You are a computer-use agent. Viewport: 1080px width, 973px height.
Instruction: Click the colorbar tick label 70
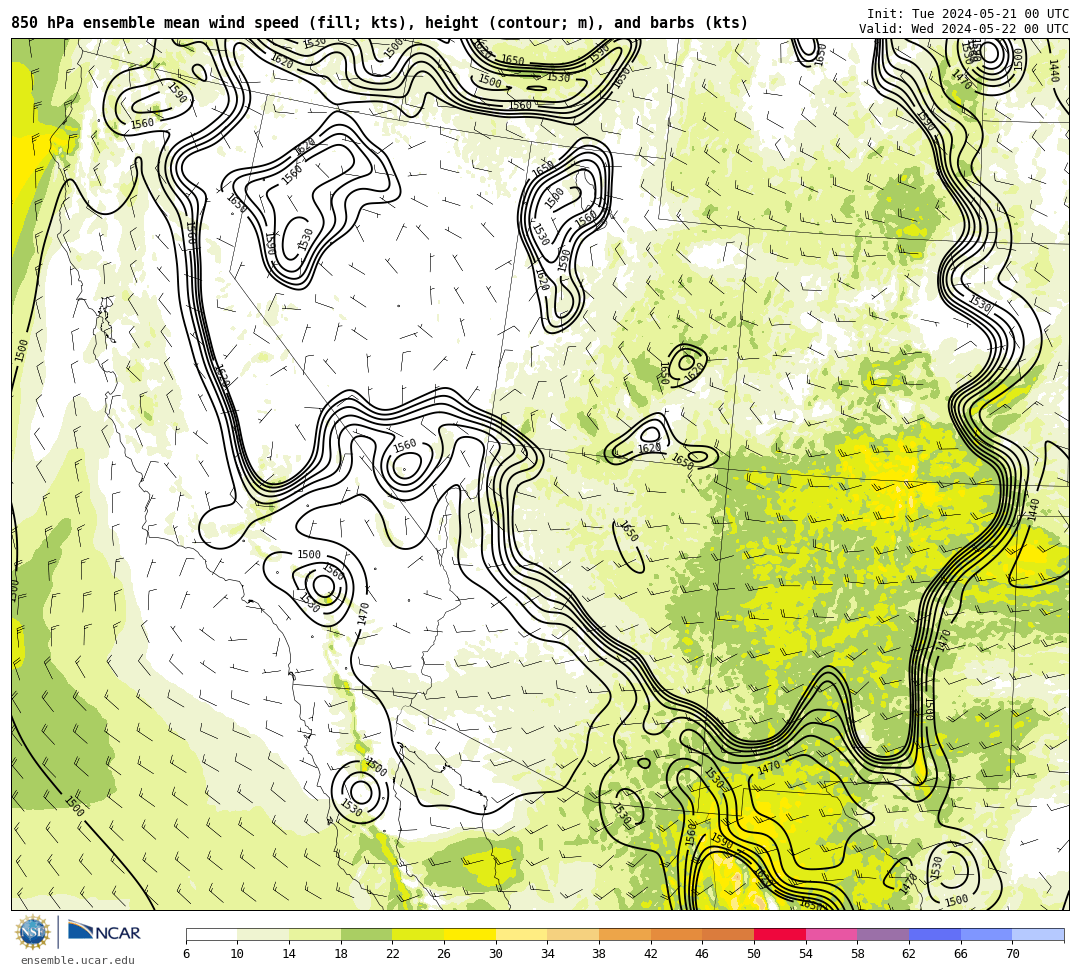click(x=1012, y=954)
